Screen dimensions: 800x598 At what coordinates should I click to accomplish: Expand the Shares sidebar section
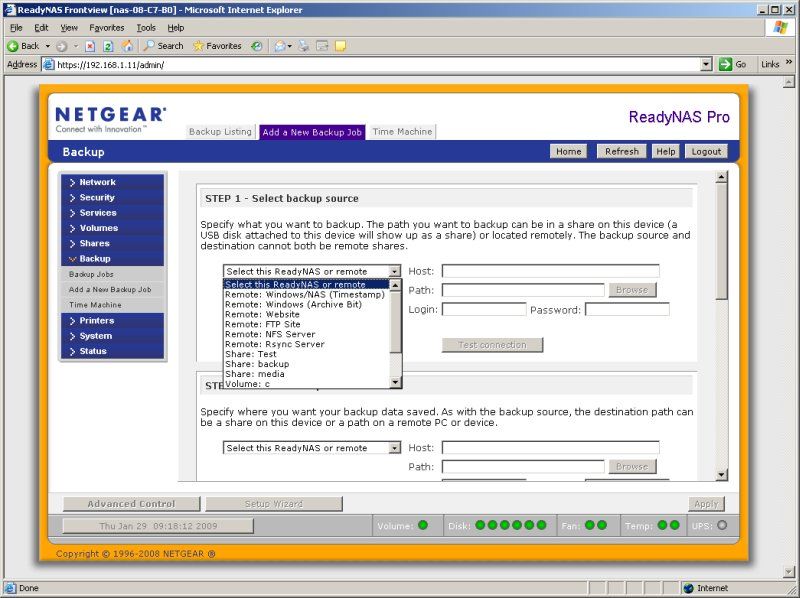112,243
